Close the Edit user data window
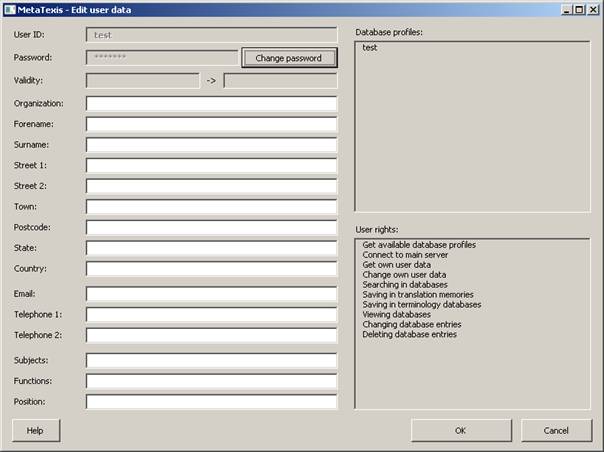This screenshot has height=452, width=604. pyautogui.click(x=593, y=10)
